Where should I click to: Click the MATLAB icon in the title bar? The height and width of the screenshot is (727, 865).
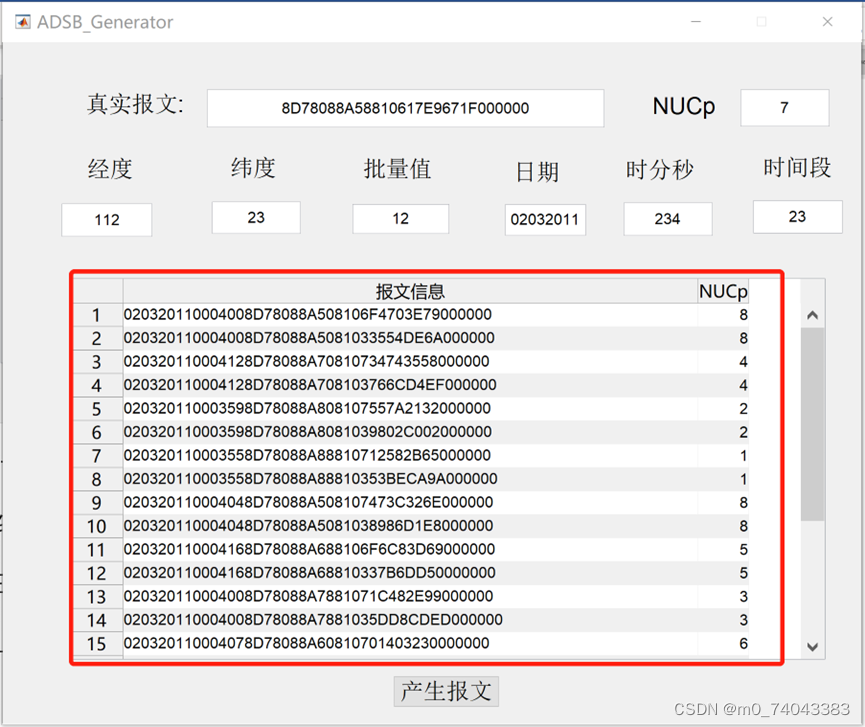point(22,21)
